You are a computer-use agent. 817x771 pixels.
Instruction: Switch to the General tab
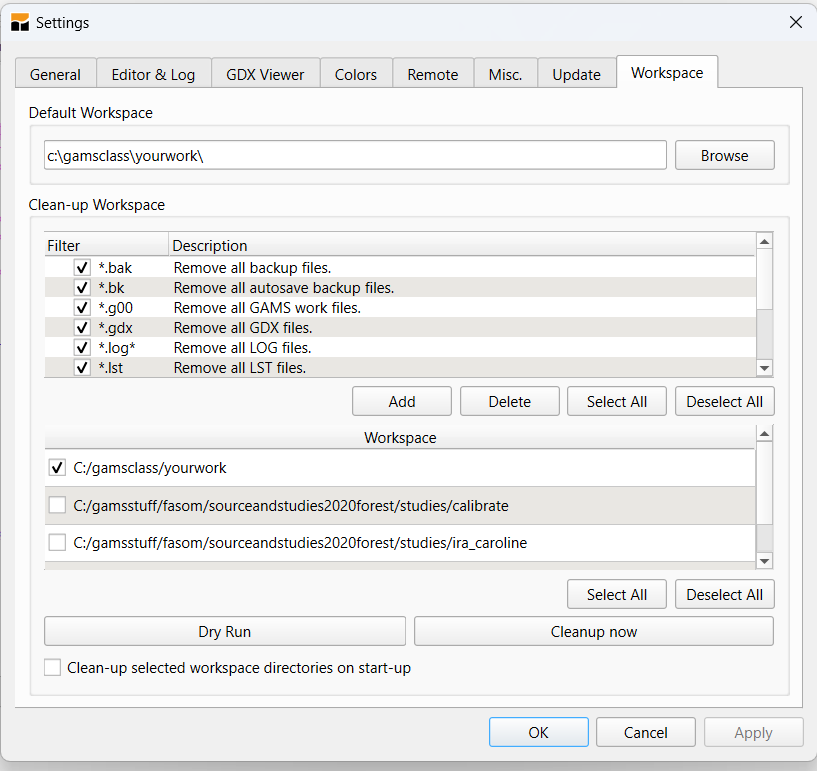(55, 74)
